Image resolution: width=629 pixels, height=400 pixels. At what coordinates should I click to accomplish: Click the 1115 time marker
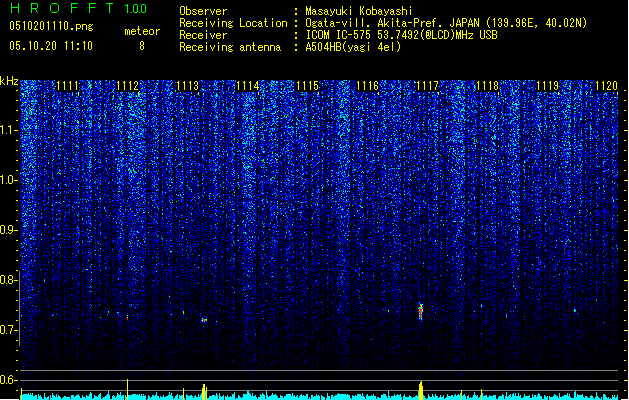point(307,86)
